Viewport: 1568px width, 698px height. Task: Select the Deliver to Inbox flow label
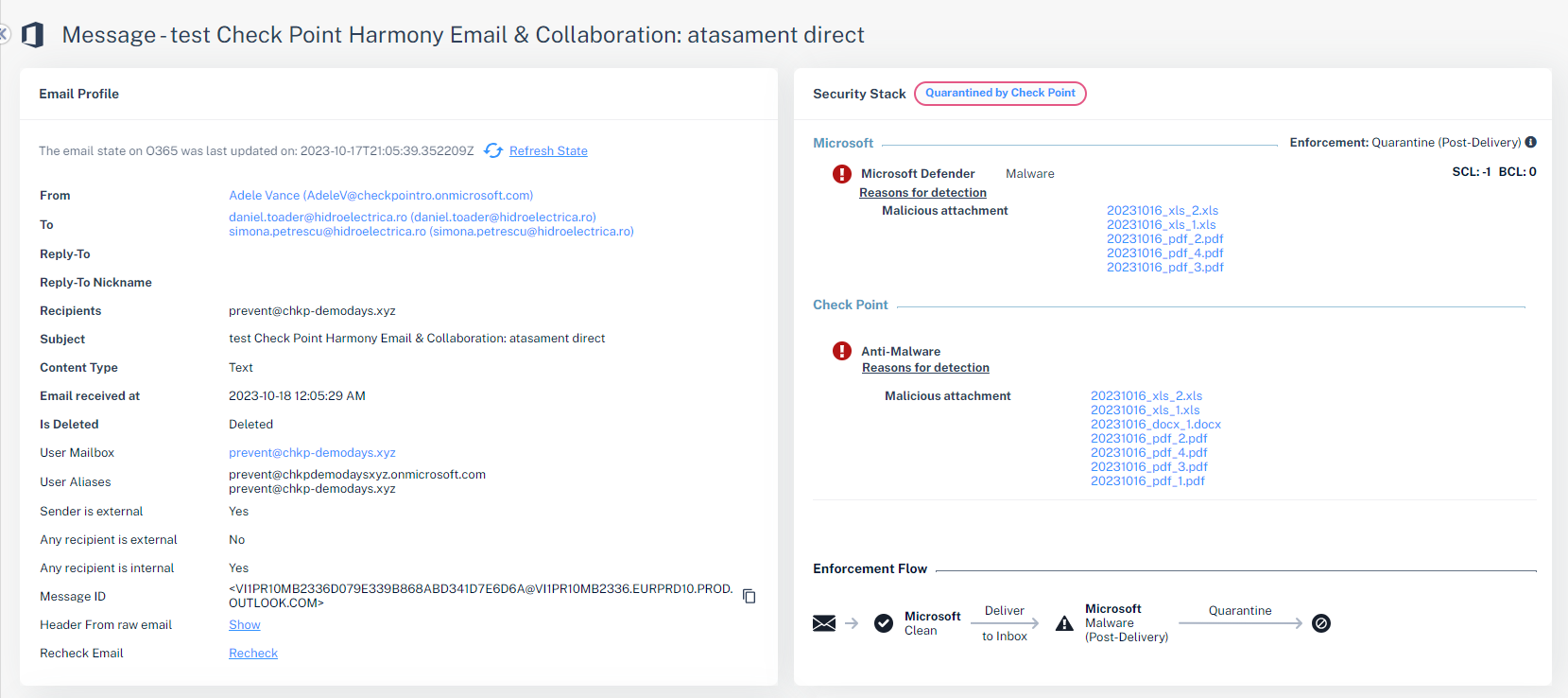coord(1005,623)
